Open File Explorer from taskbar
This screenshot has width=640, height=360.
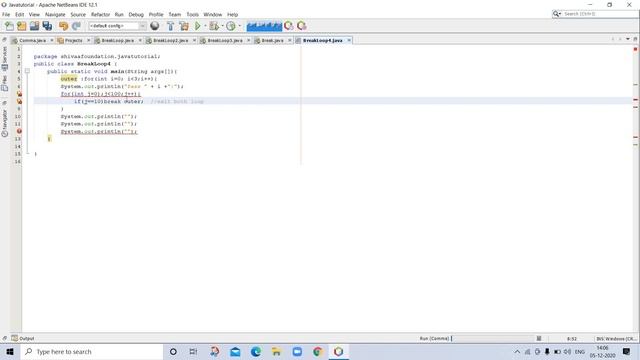coord(277,351)
